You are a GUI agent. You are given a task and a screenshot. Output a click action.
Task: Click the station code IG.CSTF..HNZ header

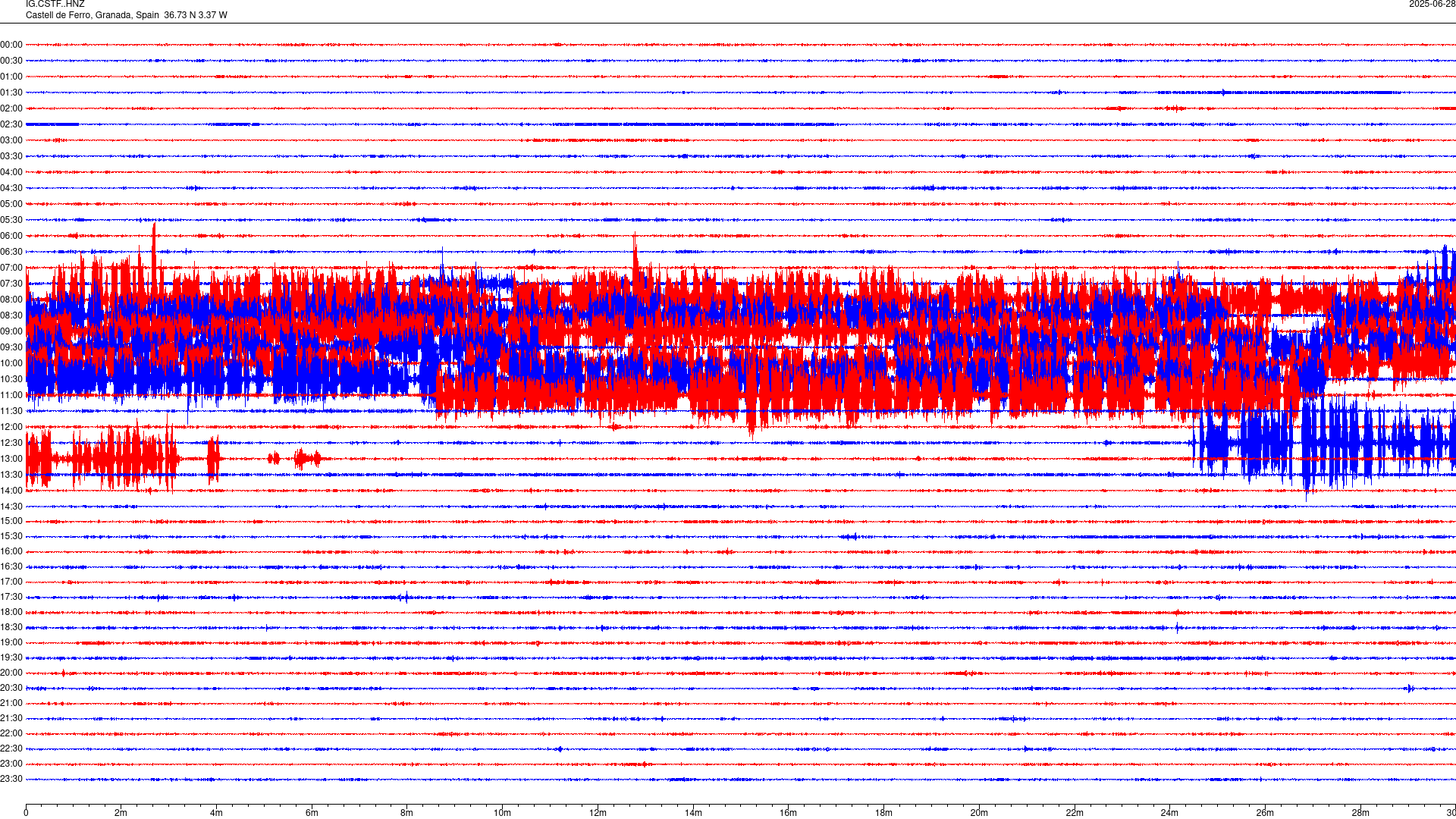[55, 5]
